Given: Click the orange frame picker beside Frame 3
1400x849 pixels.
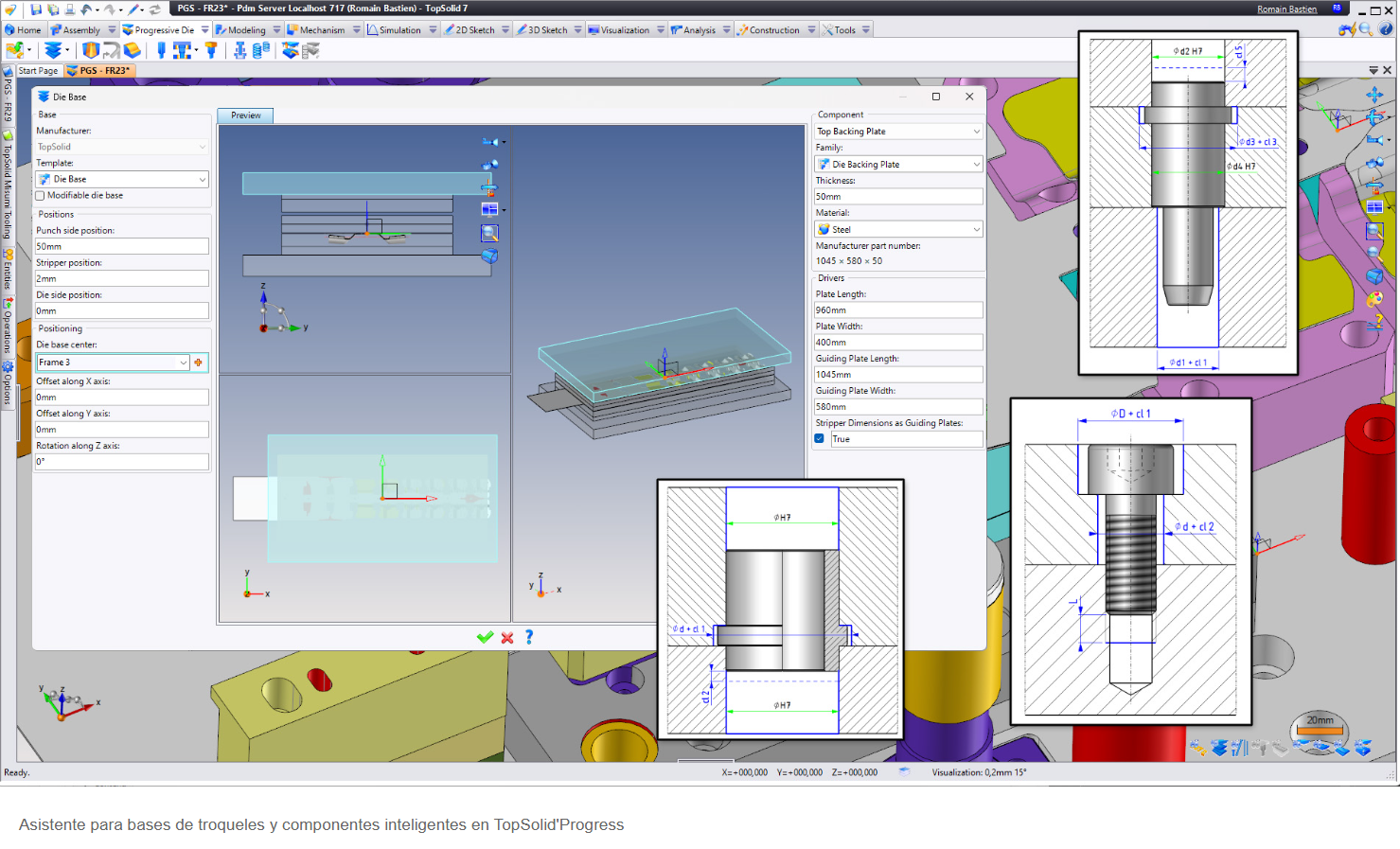Looking at the screenshot, I should coord(199,363).
